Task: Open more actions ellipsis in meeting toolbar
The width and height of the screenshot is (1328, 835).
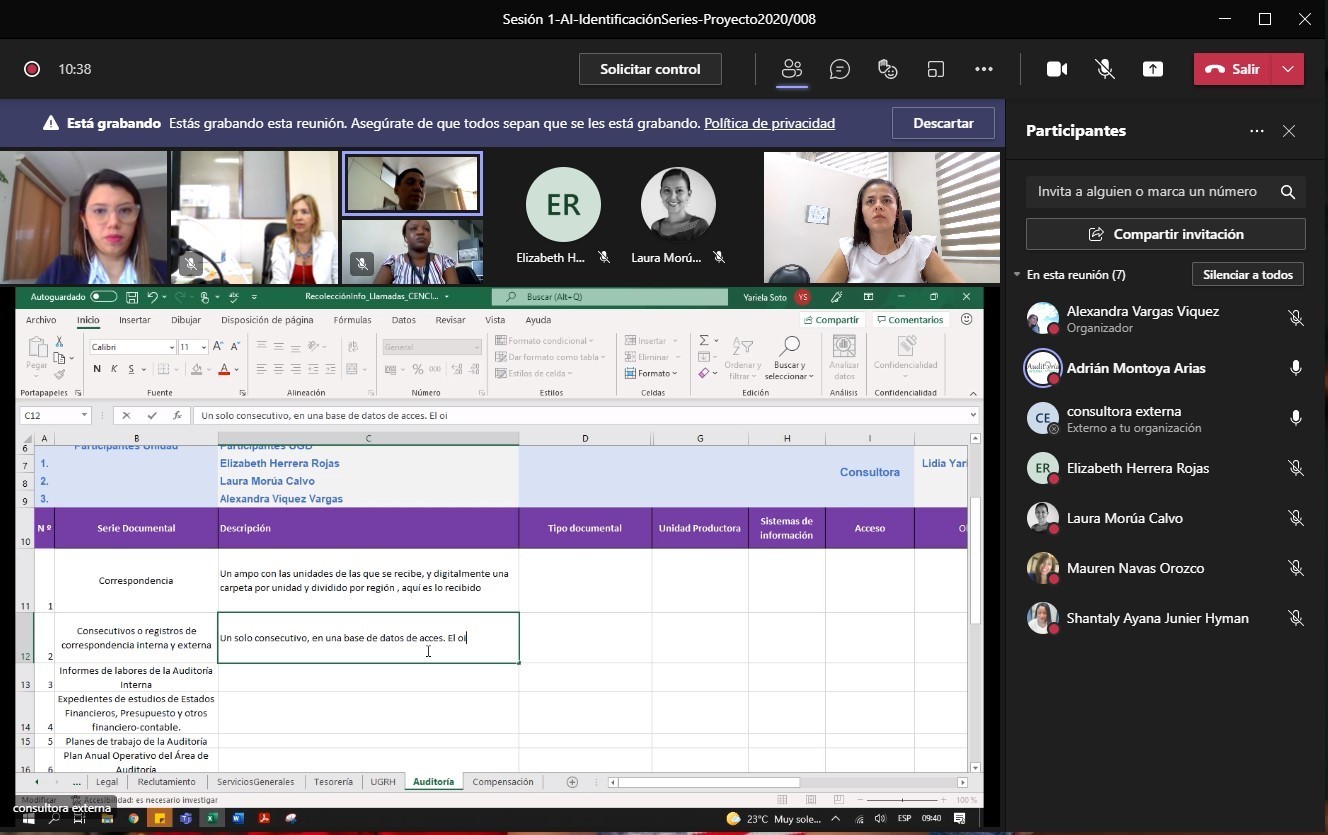Action: click(983, 69)
